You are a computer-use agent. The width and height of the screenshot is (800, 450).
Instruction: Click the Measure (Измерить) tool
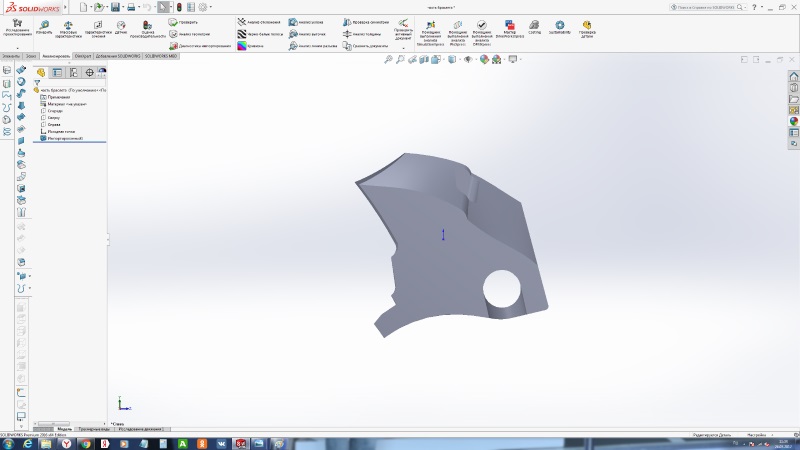(x=43, y=26)
